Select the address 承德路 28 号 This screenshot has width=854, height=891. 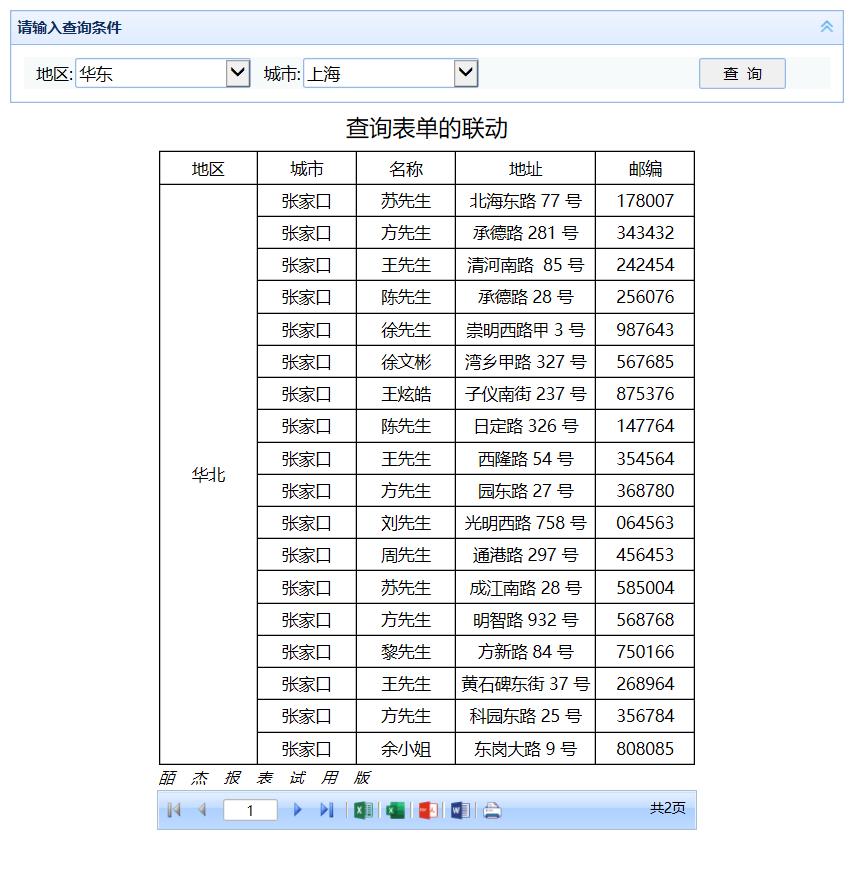point(525,297)
